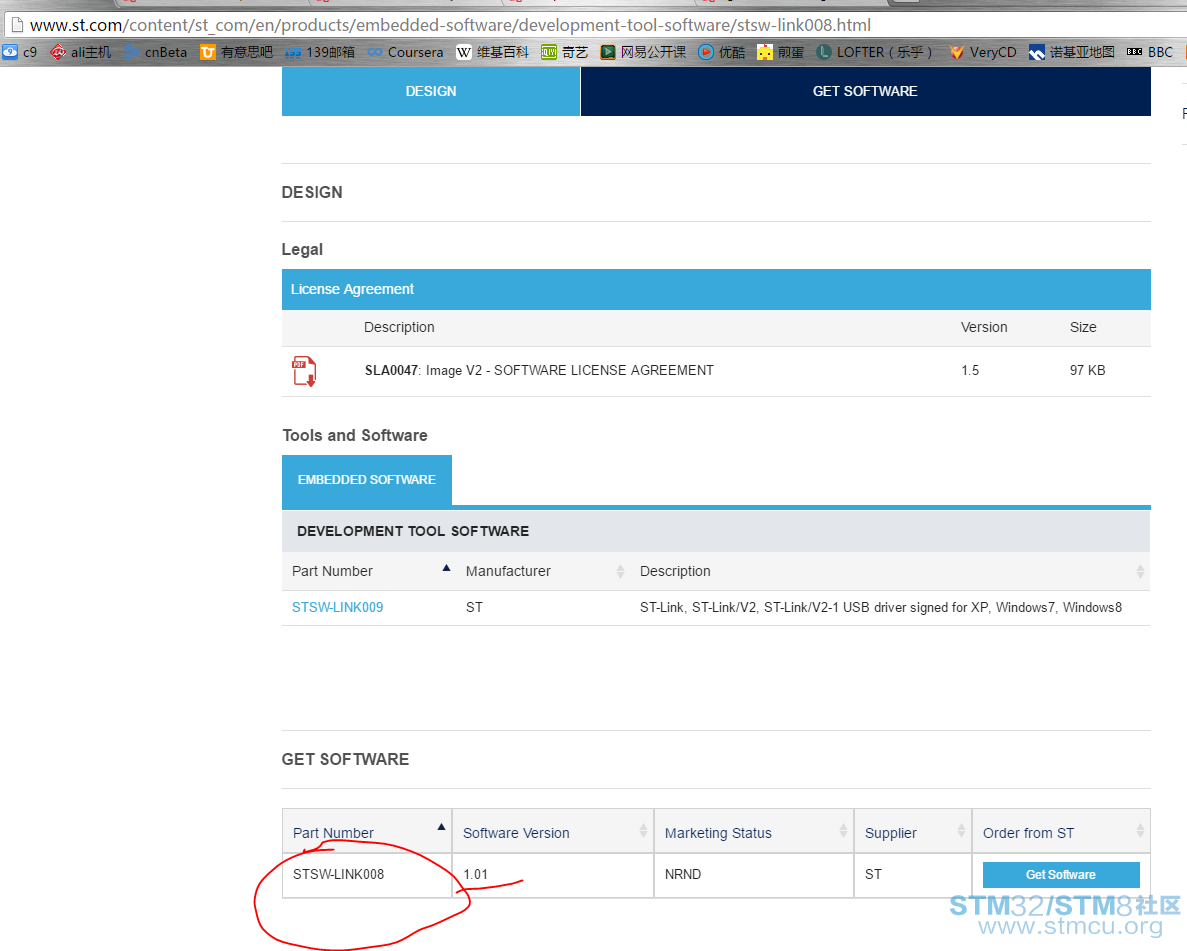Switch to the GET SOFTWARE tab
Screen dimensions: 1187x951
tap(865, 91)
